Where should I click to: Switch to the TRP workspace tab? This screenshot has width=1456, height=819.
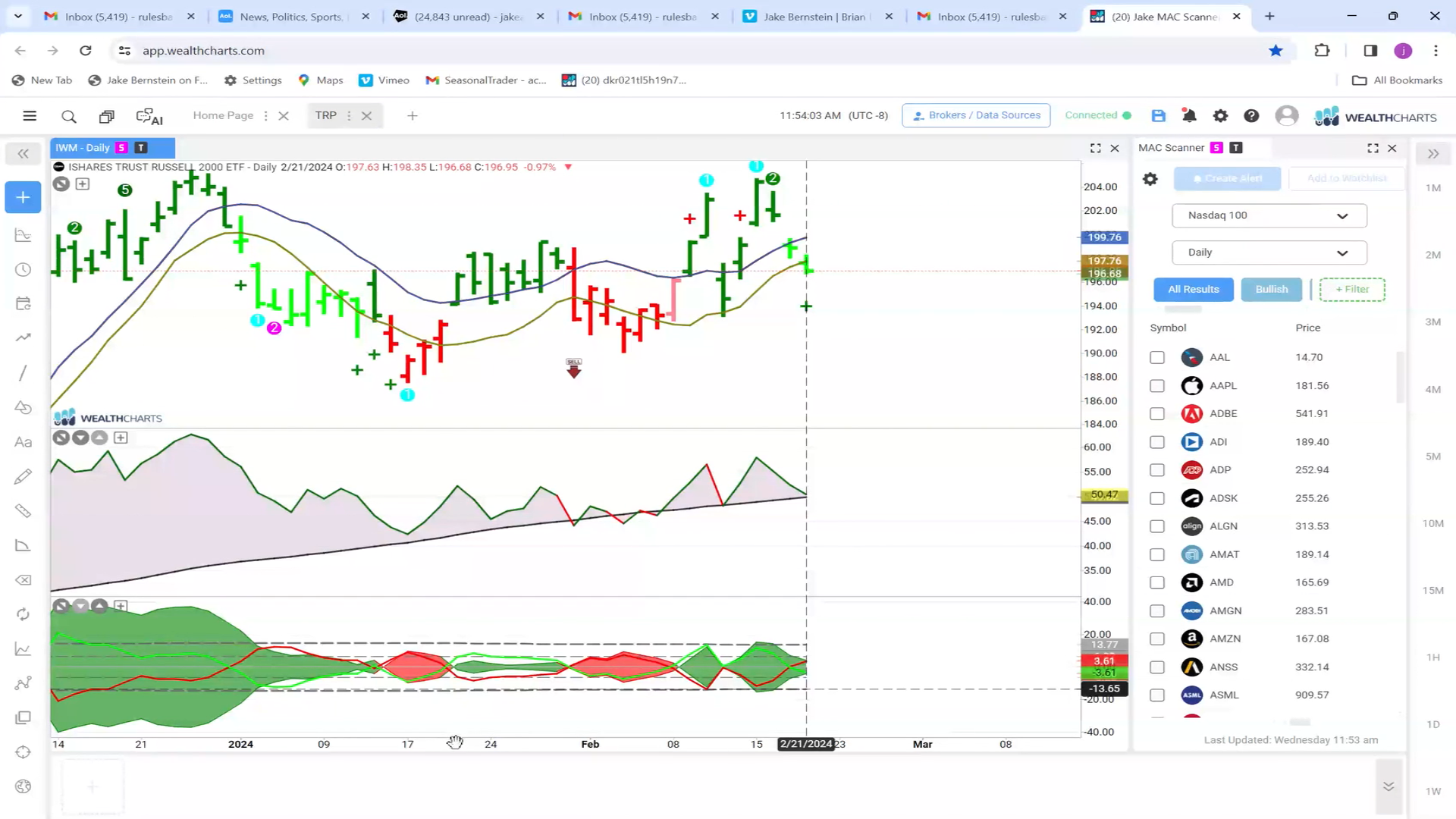[x=326, y=115]
